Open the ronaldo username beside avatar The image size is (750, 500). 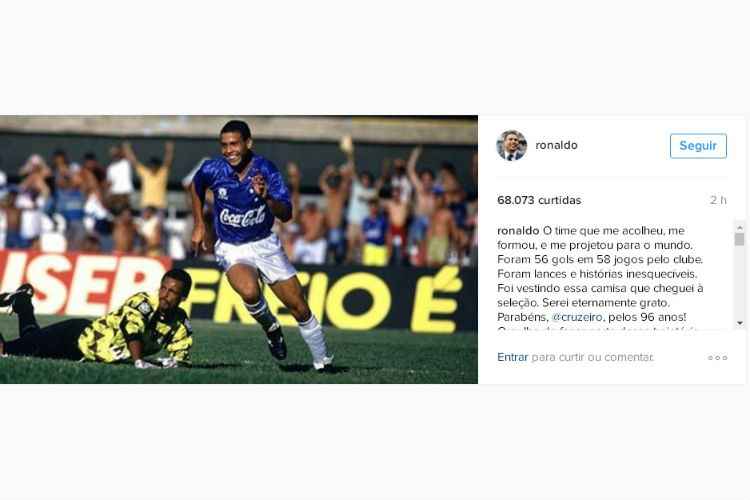(556, 145)
